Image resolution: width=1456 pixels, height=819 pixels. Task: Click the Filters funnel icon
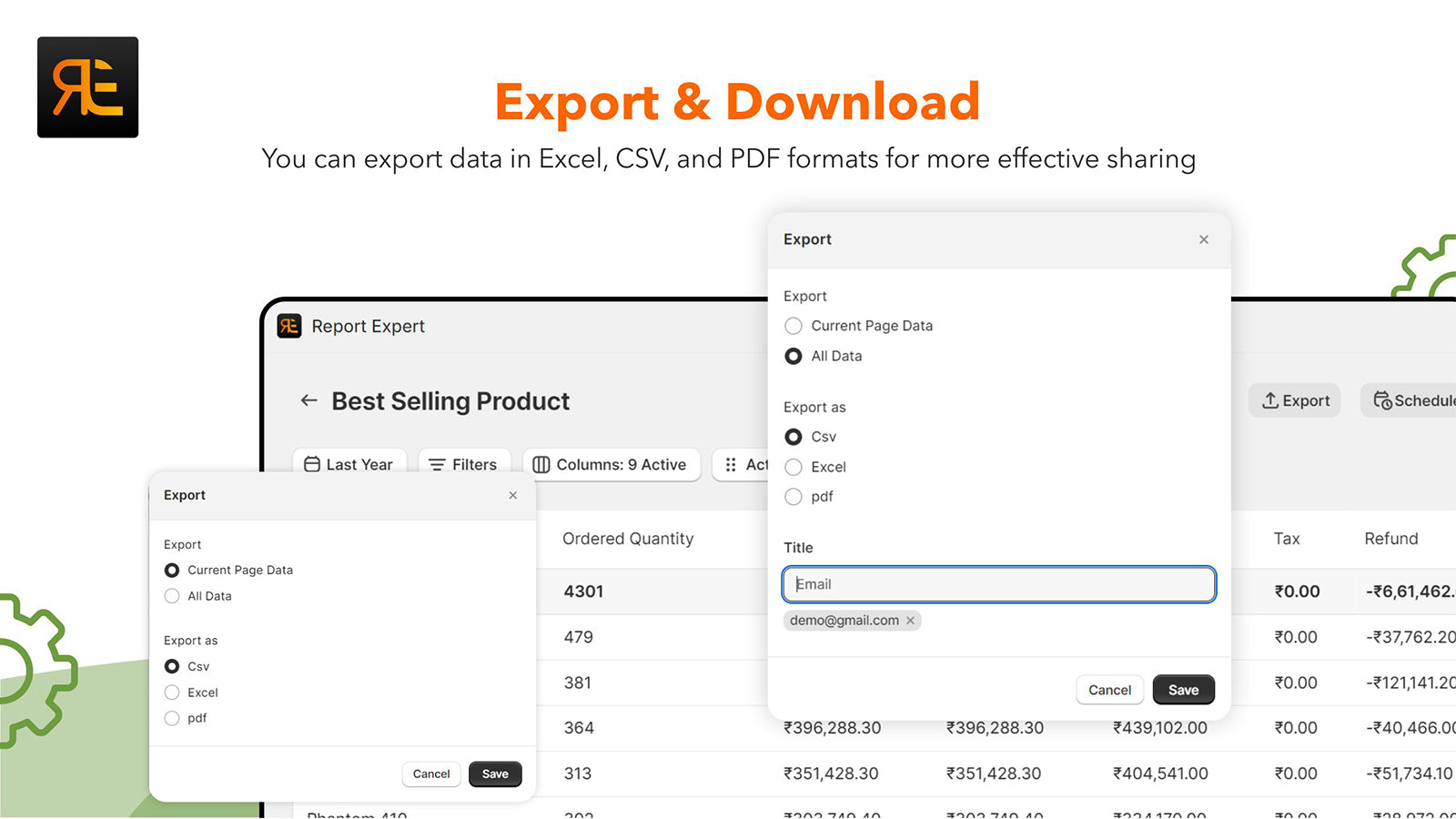point(437,464)
